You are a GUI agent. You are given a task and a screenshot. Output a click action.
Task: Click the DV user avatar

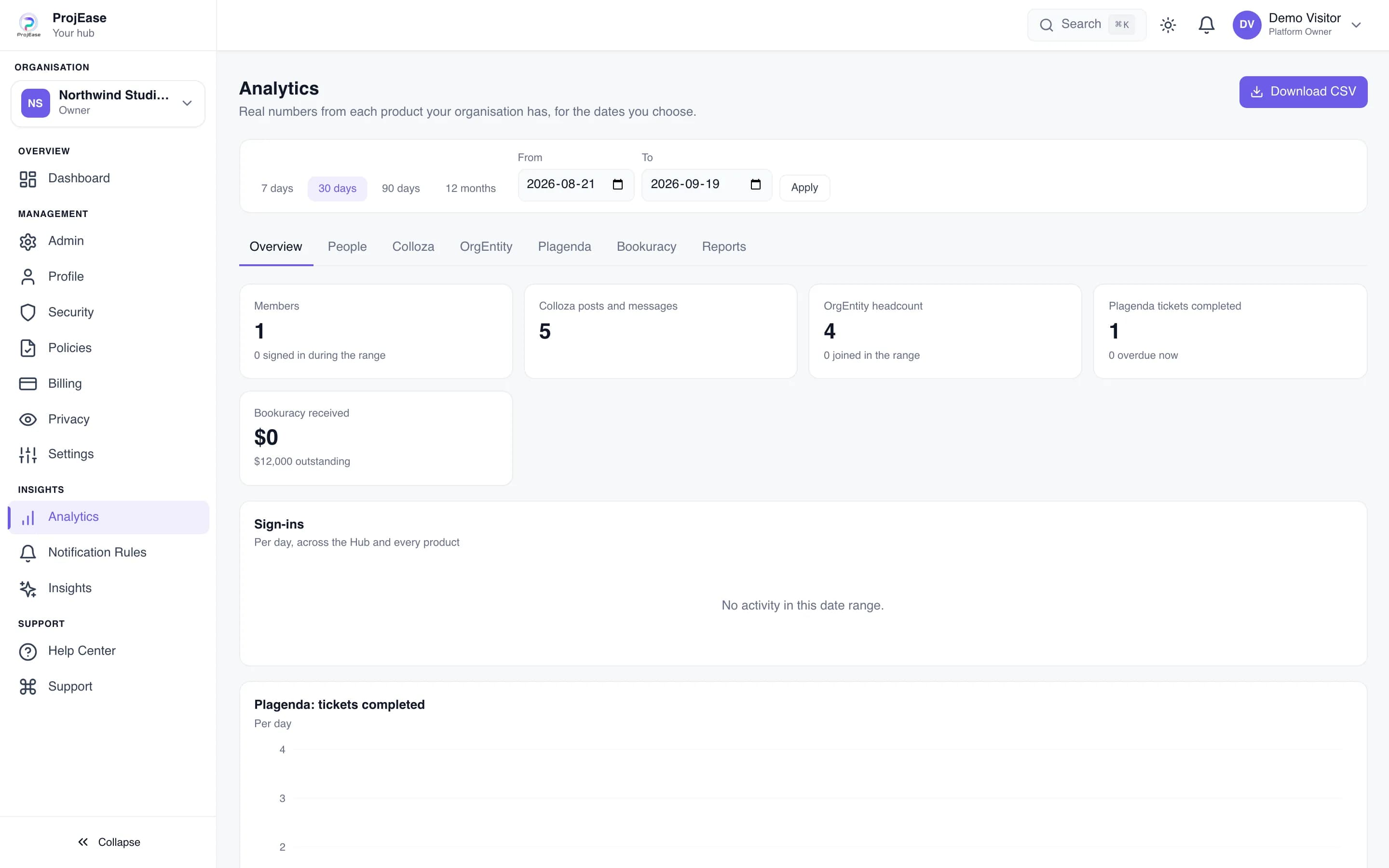point(1246,25)
